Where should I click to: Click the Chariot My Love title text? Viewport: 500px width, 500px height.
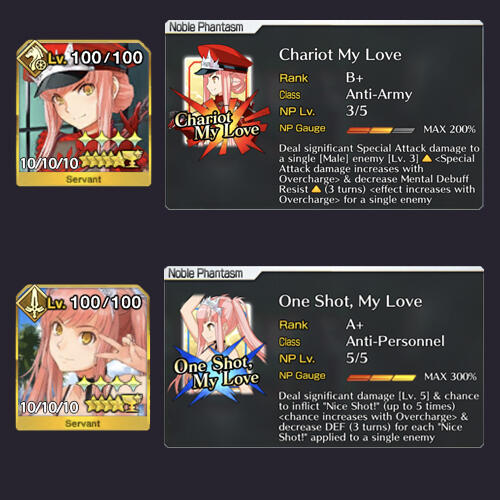340,55
